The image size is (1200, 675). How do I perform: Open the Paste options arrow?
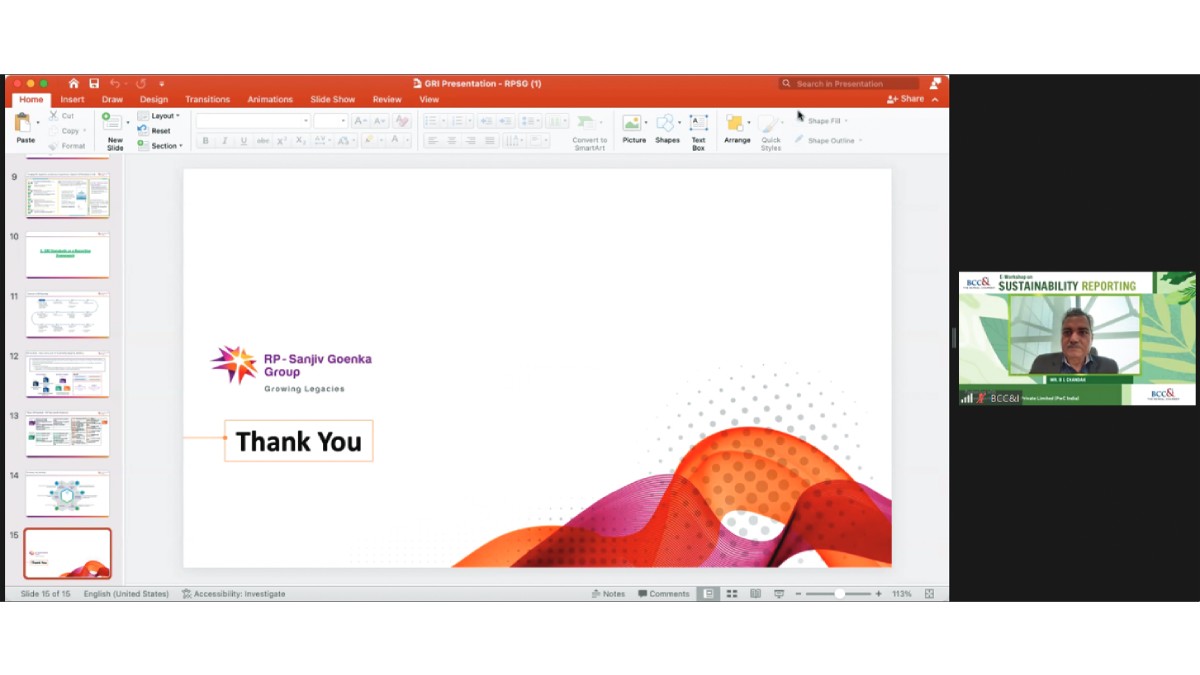tap(38, 123)
